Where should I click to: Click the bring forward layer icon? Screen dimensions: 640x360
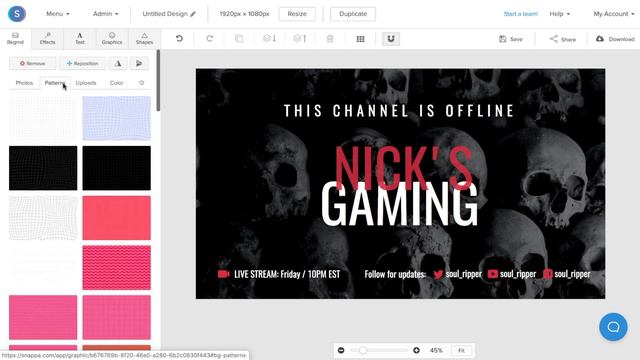coord(300,39)
